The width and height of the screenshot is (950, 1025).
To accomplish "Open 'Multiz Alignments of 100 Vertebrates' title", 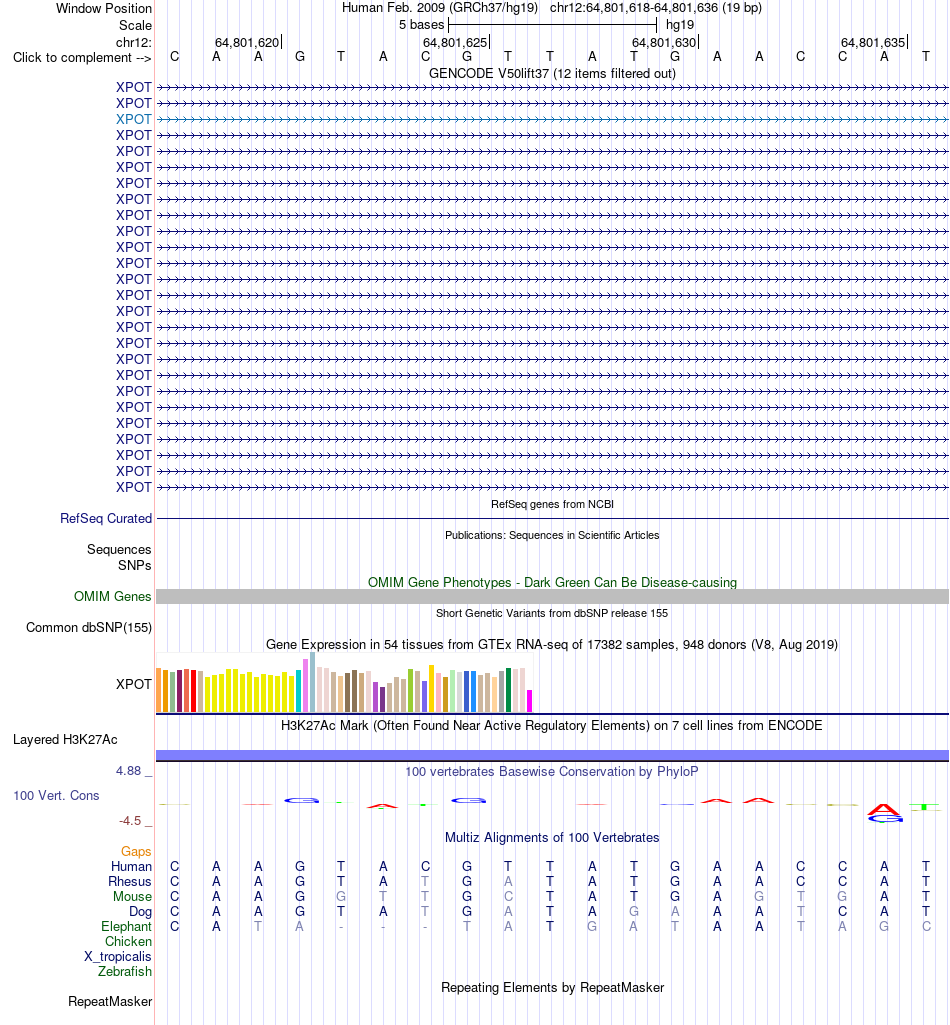I will (552, 837).
